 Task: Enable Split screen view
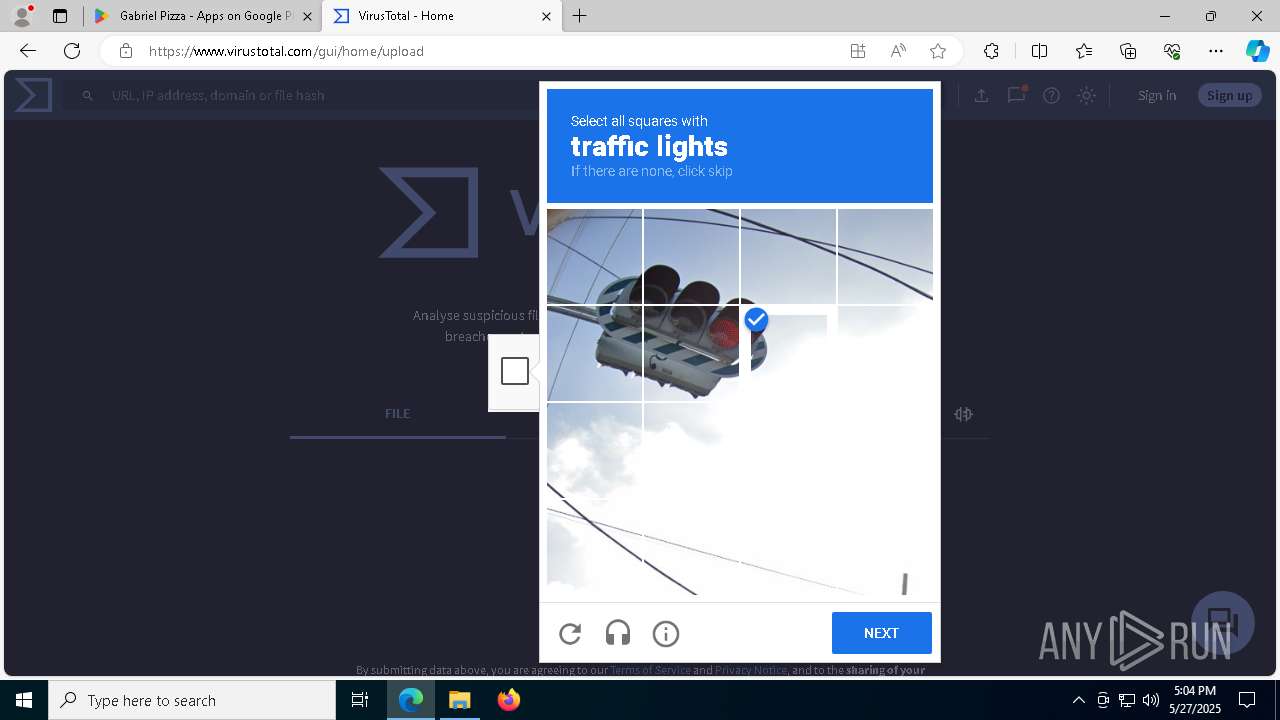(x=1039, y=51)
